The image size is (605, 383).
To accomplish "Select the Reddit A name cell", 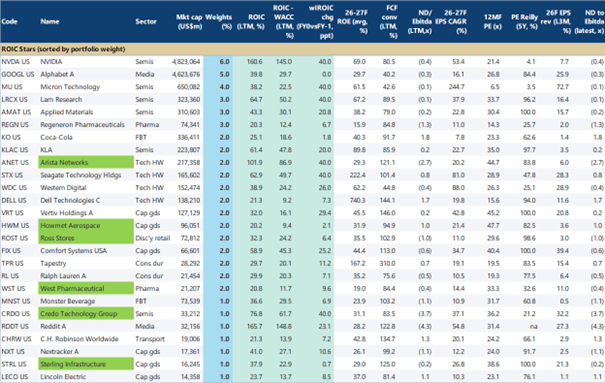I will click(x=53, y=326).
